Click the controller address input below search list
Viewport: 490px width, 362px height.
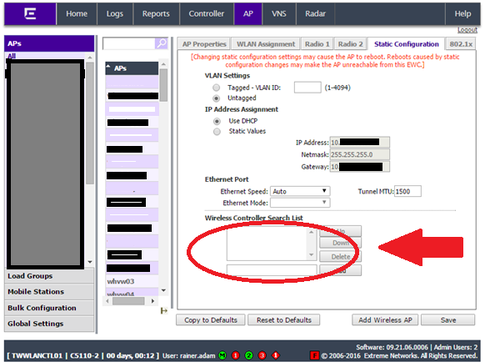272,270
